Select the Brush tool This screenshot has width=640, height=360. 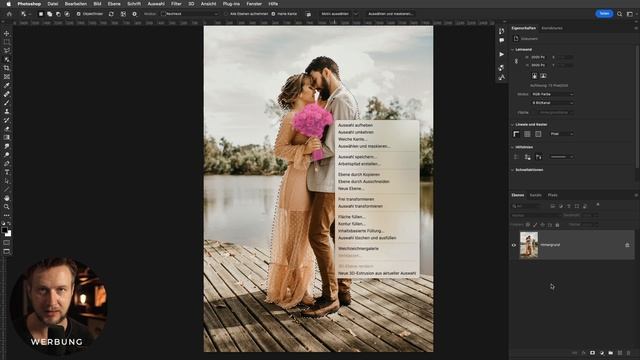(7, 103)
